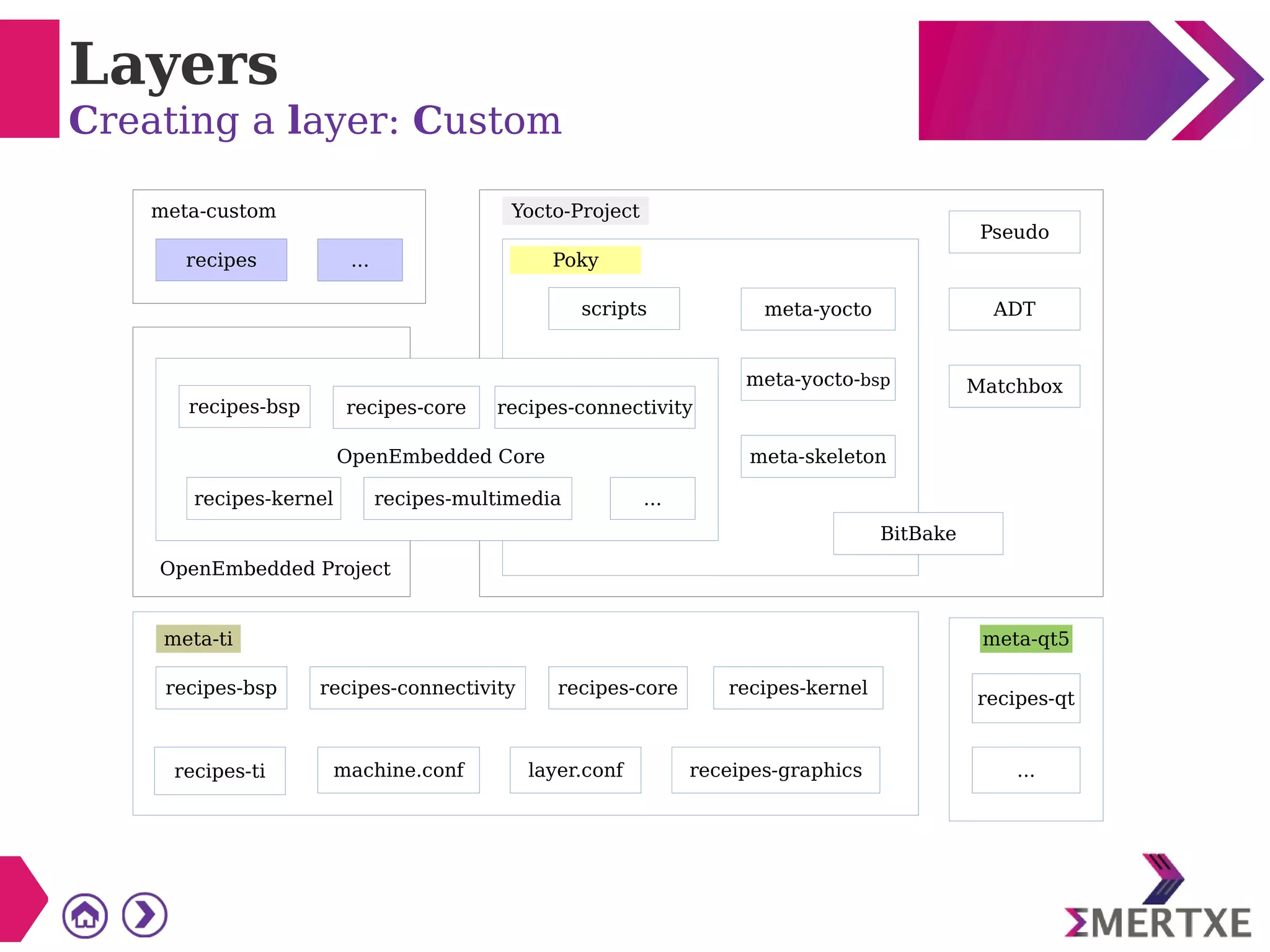The width and height of the screenshot is (1270, 952).
Task: Select the meta-custom recipes box
Action: point(221,260)
